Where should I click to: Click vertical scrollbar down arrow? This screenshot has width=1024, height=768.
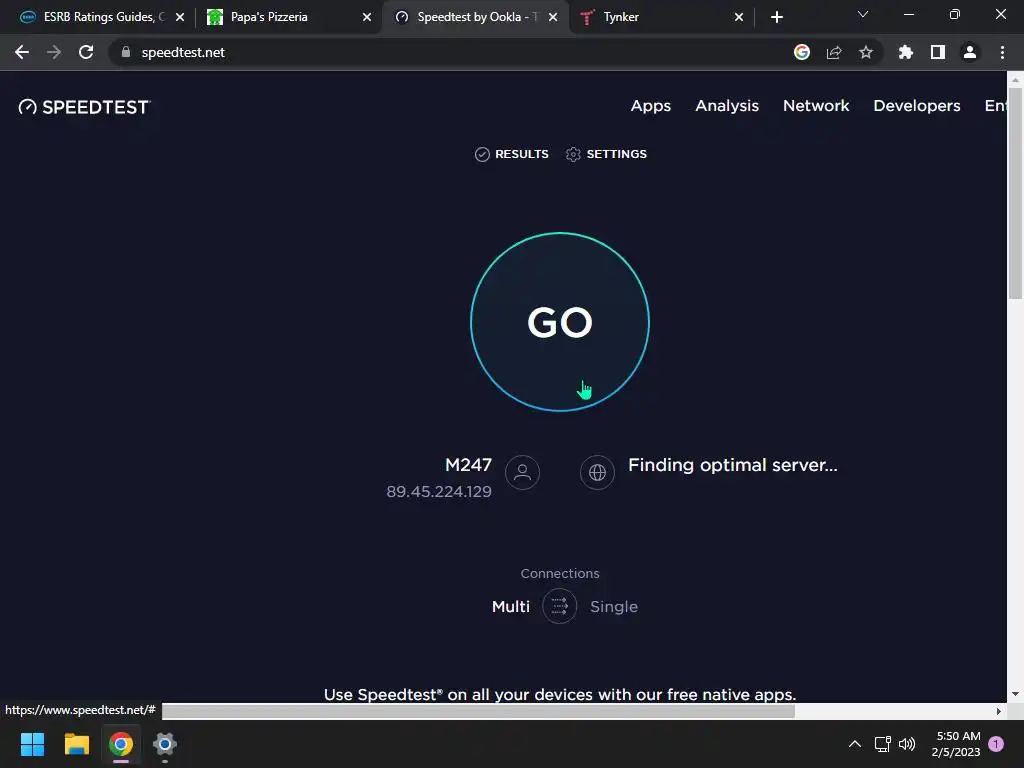point(1015,694)
